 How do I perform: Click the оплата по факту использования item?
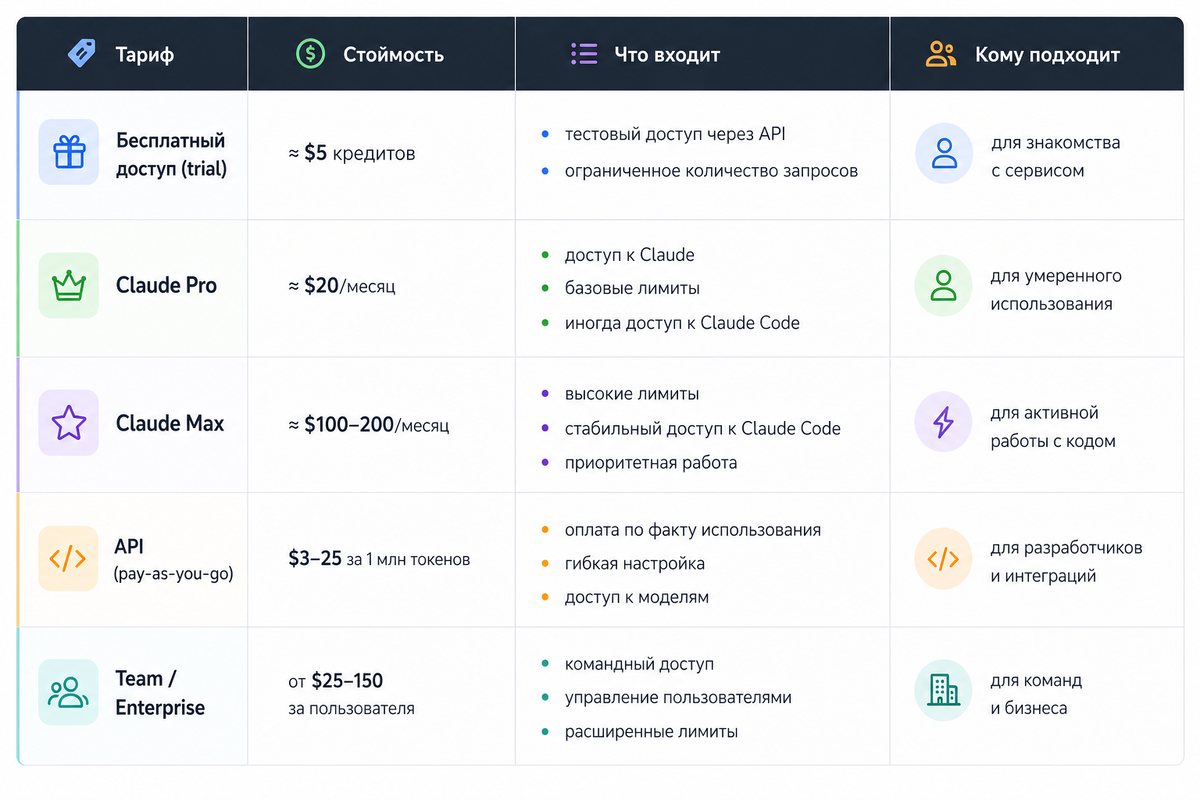click(693, 530)
